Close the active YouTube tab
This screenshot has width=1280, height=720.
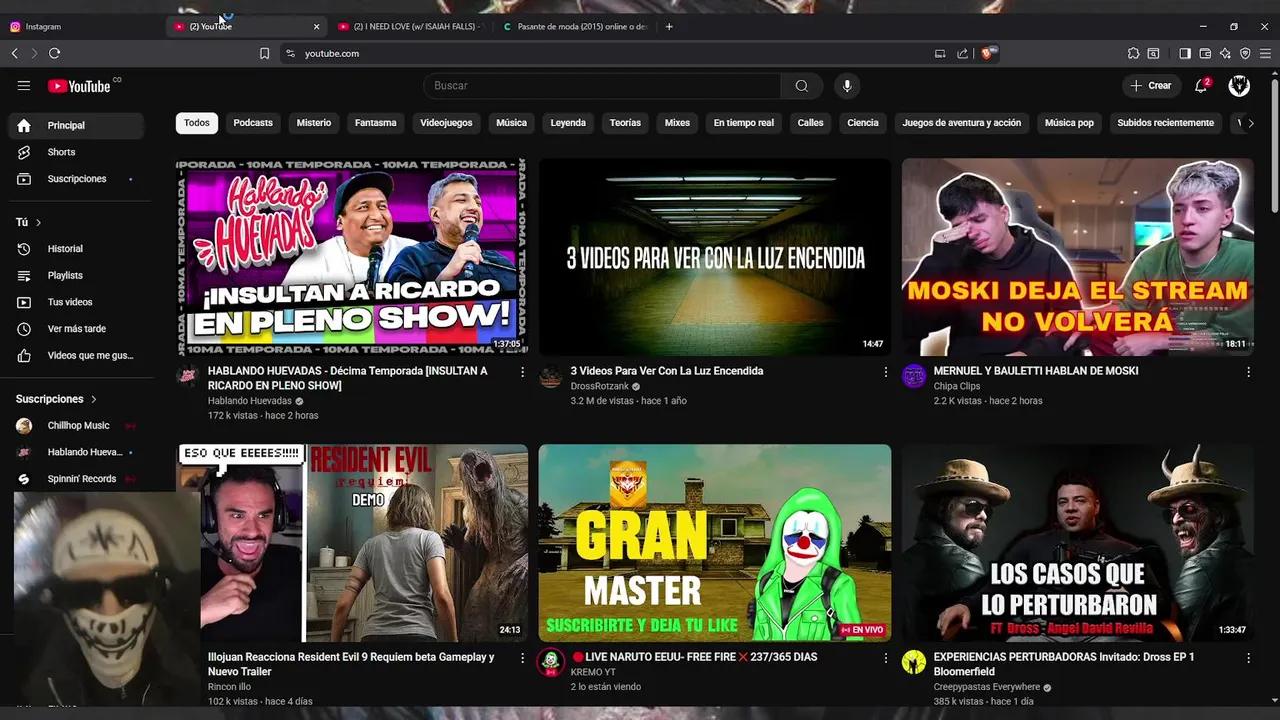point(317,27)
